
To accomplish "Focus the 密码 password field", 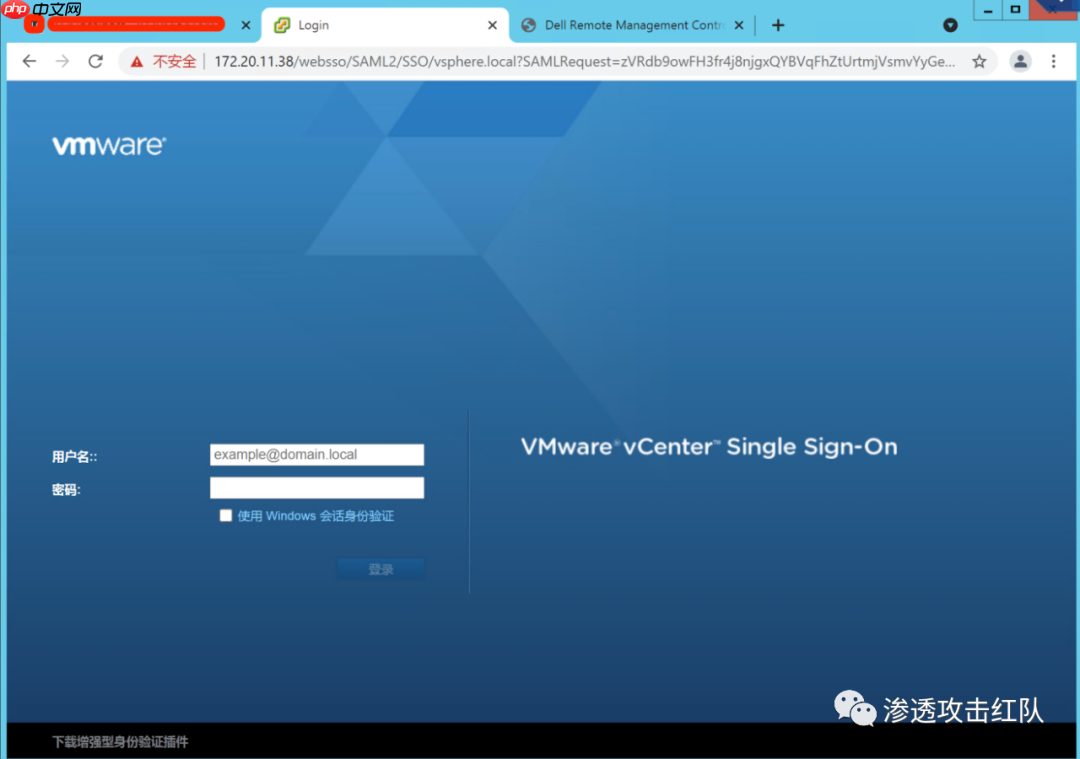I will tap(317, 488).
